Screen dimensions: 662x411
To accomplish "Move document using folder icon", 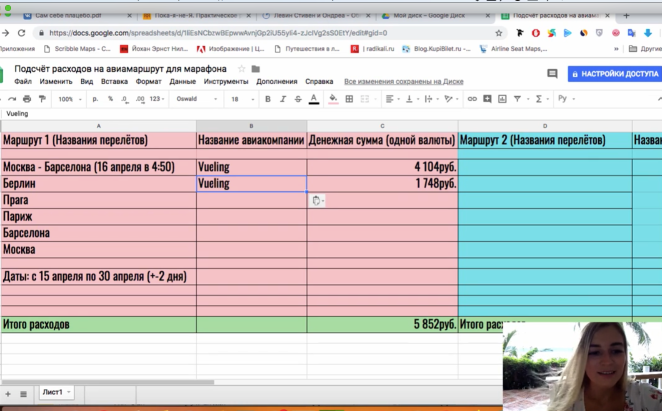I will [x=255, y=69].
